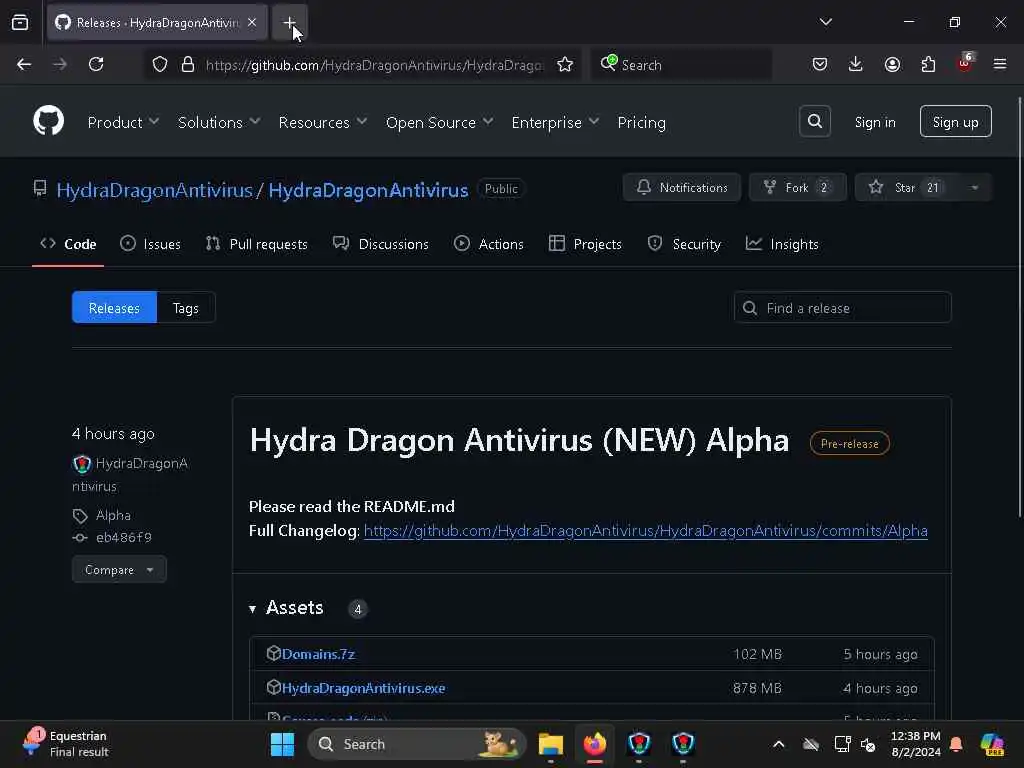Open GitHub search magnifier button
Screen dimensions: 1024x768
(814, 121)
